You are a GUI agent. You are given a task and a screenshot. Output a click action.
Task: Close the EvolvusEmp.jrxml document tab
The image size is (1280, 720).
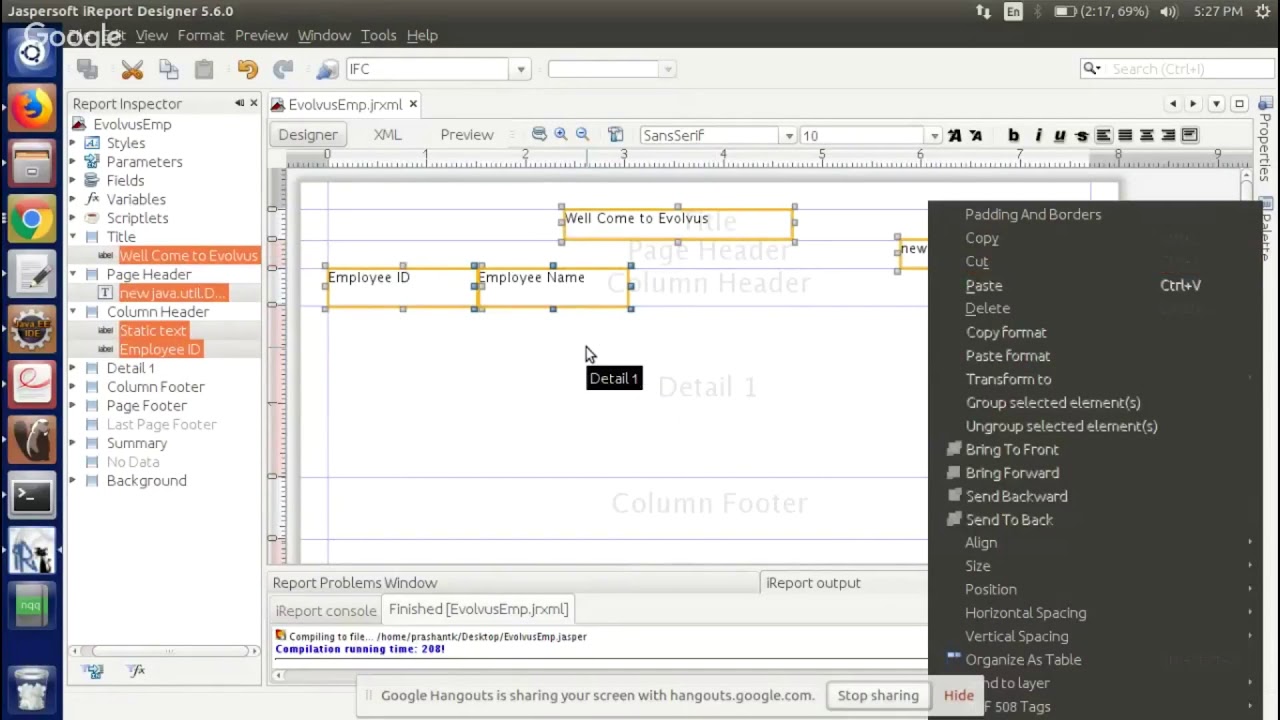pyautogui.click(x=413, y=104)
